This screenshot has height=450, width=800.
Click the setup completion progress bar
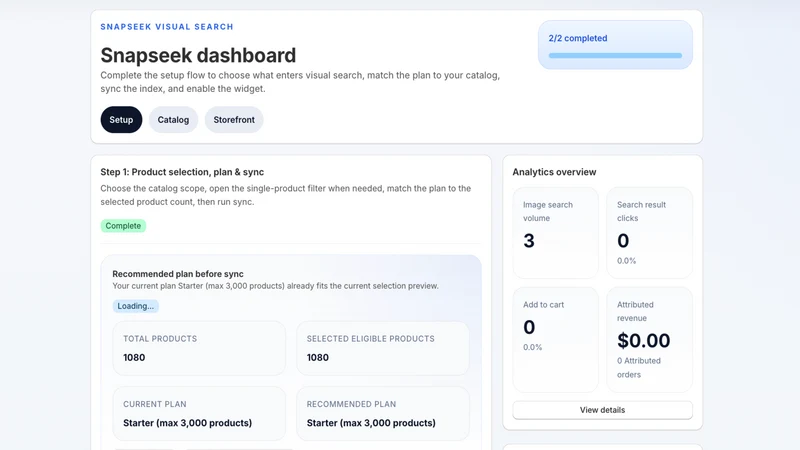pyautogui.click(x=615, y=56)
